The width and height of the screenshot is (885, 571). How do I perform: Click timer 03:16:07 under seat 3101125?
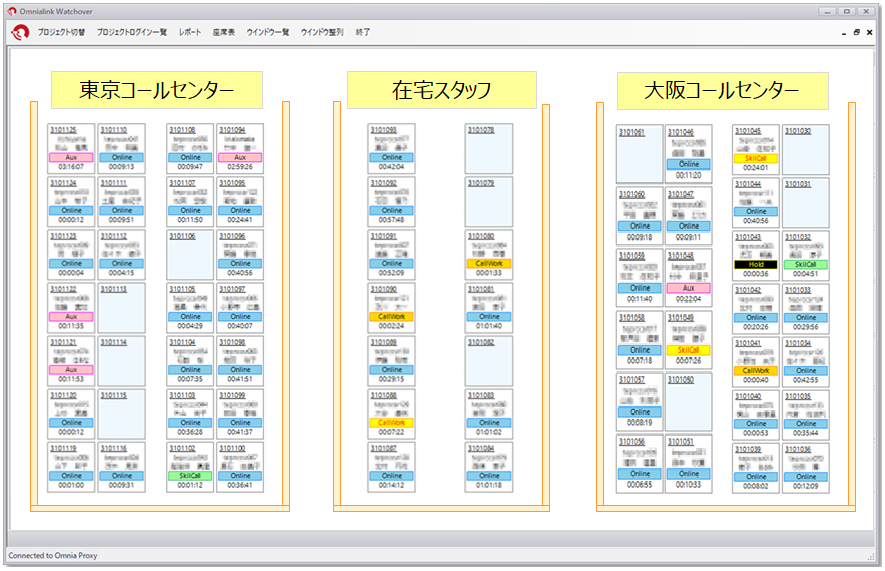point(71,167)
